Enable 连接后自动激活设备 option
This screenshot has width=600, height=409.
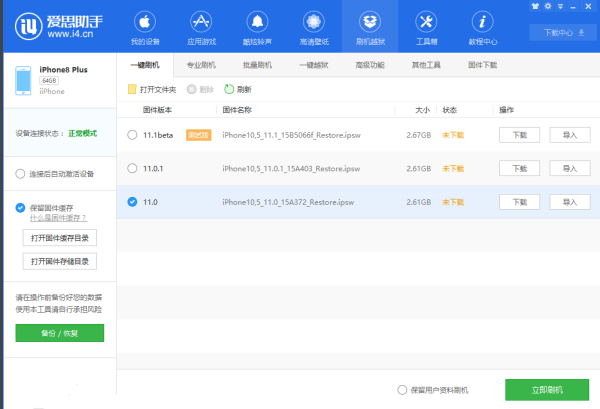click(x=21, y=173)
